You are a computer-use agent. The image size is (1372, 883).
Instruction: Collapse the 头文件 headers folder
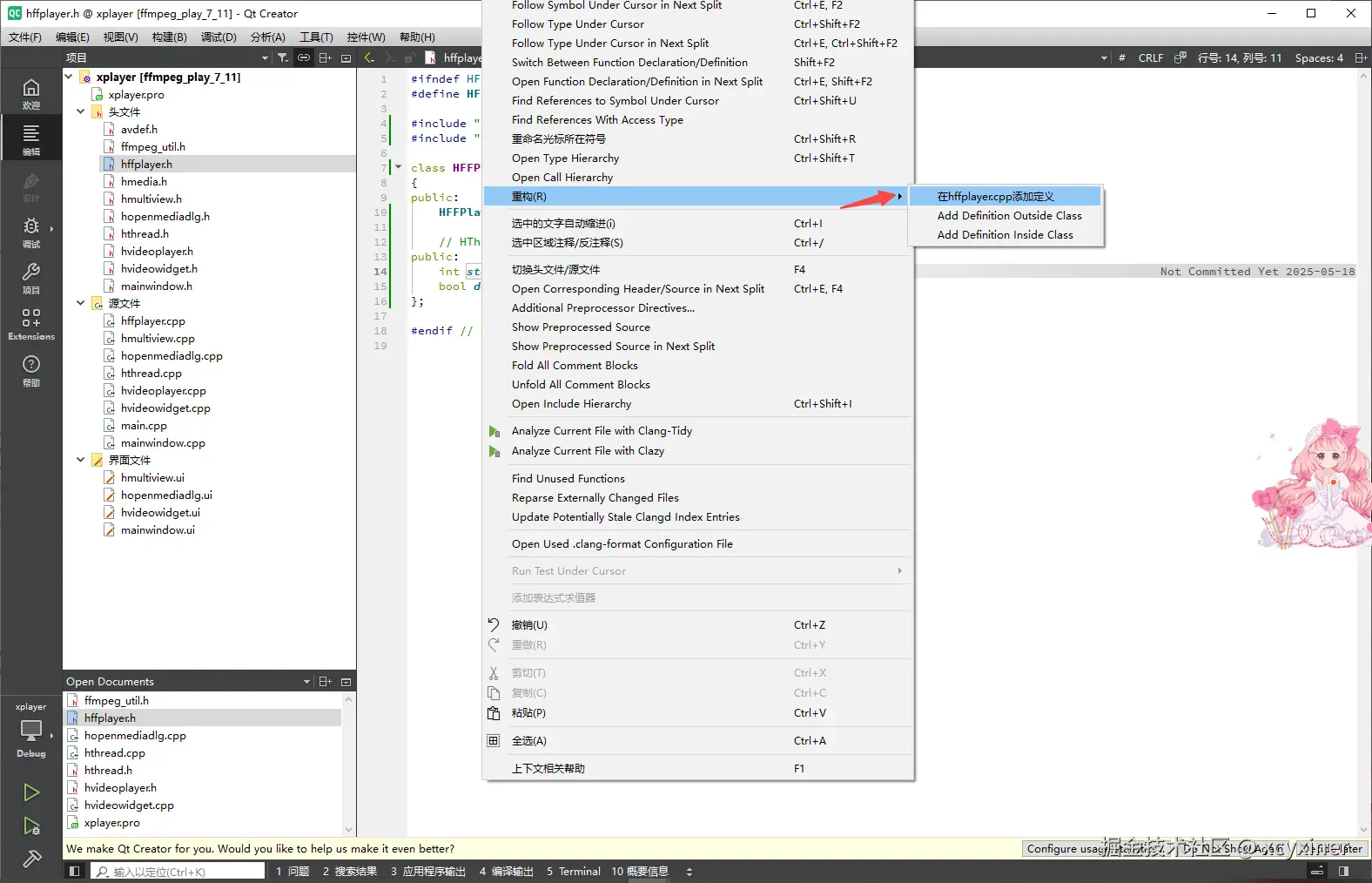coord(81,111)
